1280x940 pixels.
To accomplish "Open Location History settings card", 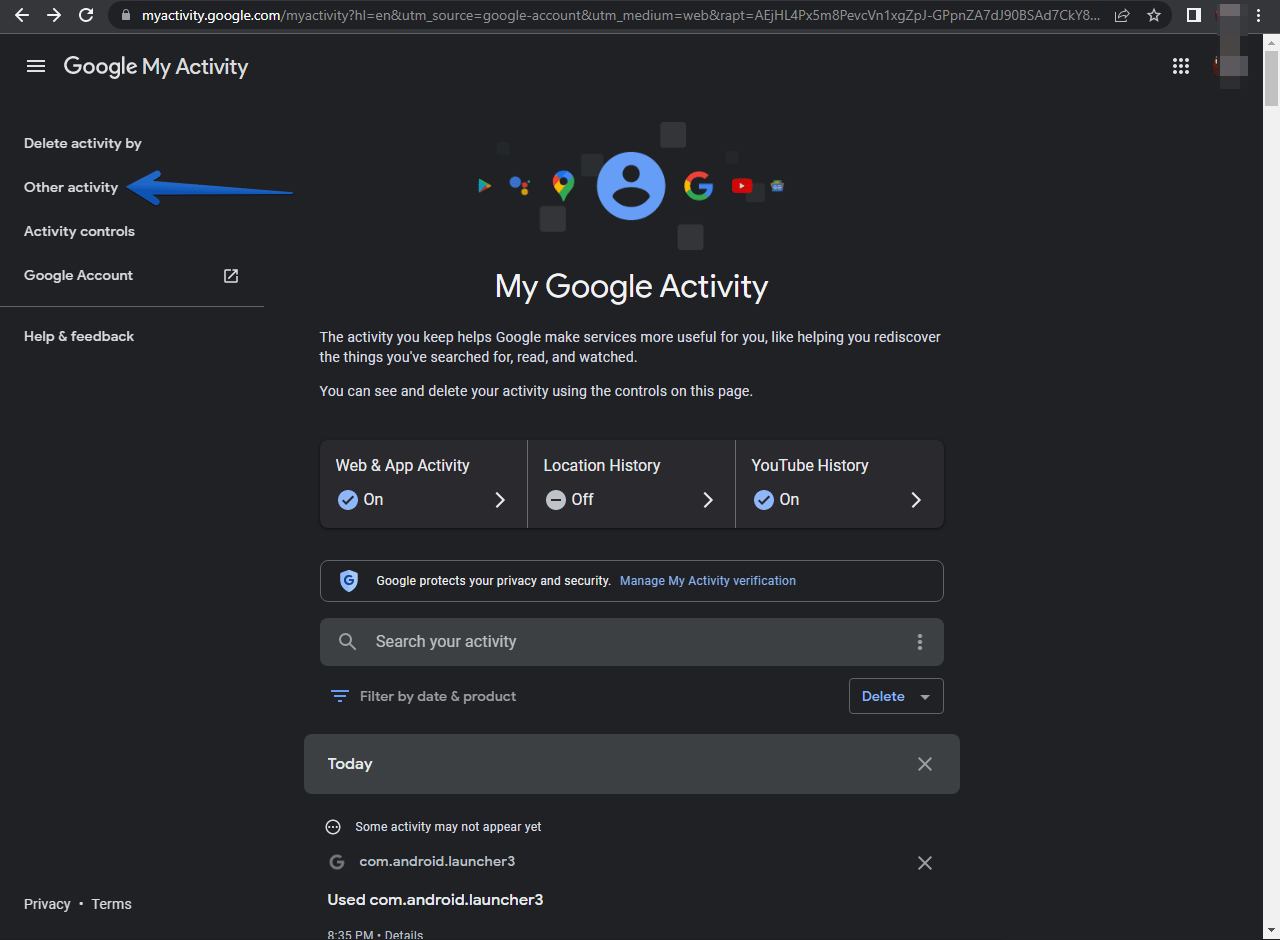I will 631,484.
